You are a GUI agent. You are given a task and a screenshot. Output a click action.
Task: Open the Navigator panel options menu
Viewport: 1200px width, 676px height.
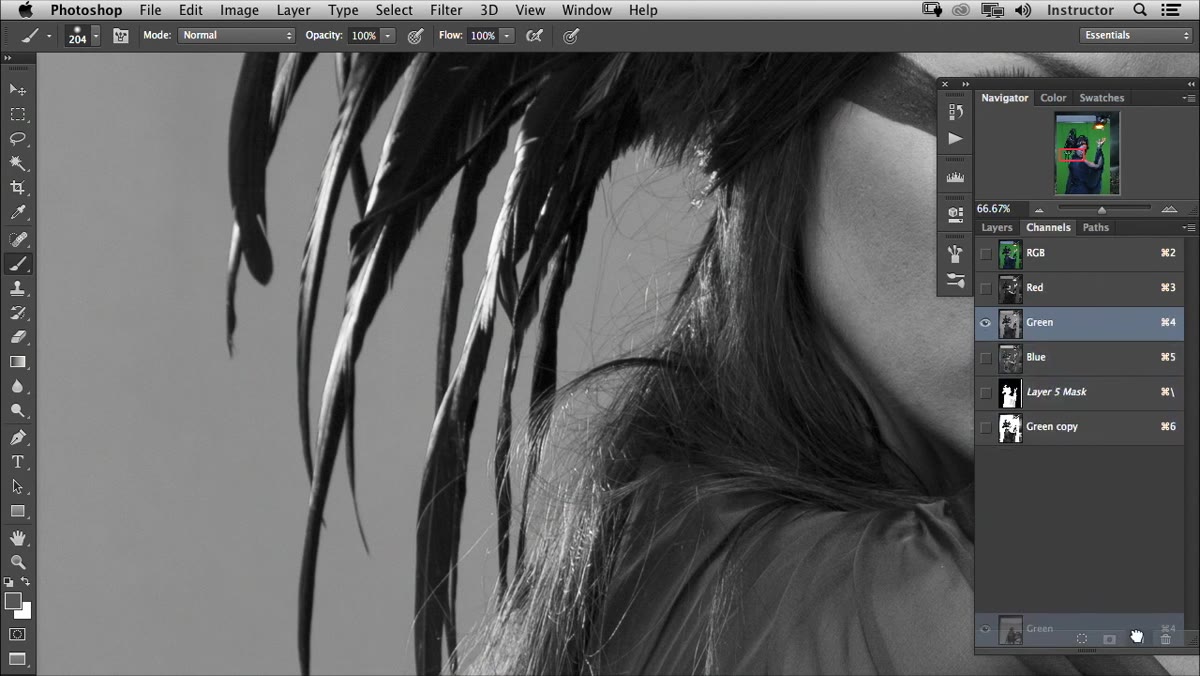(1189, 98)
